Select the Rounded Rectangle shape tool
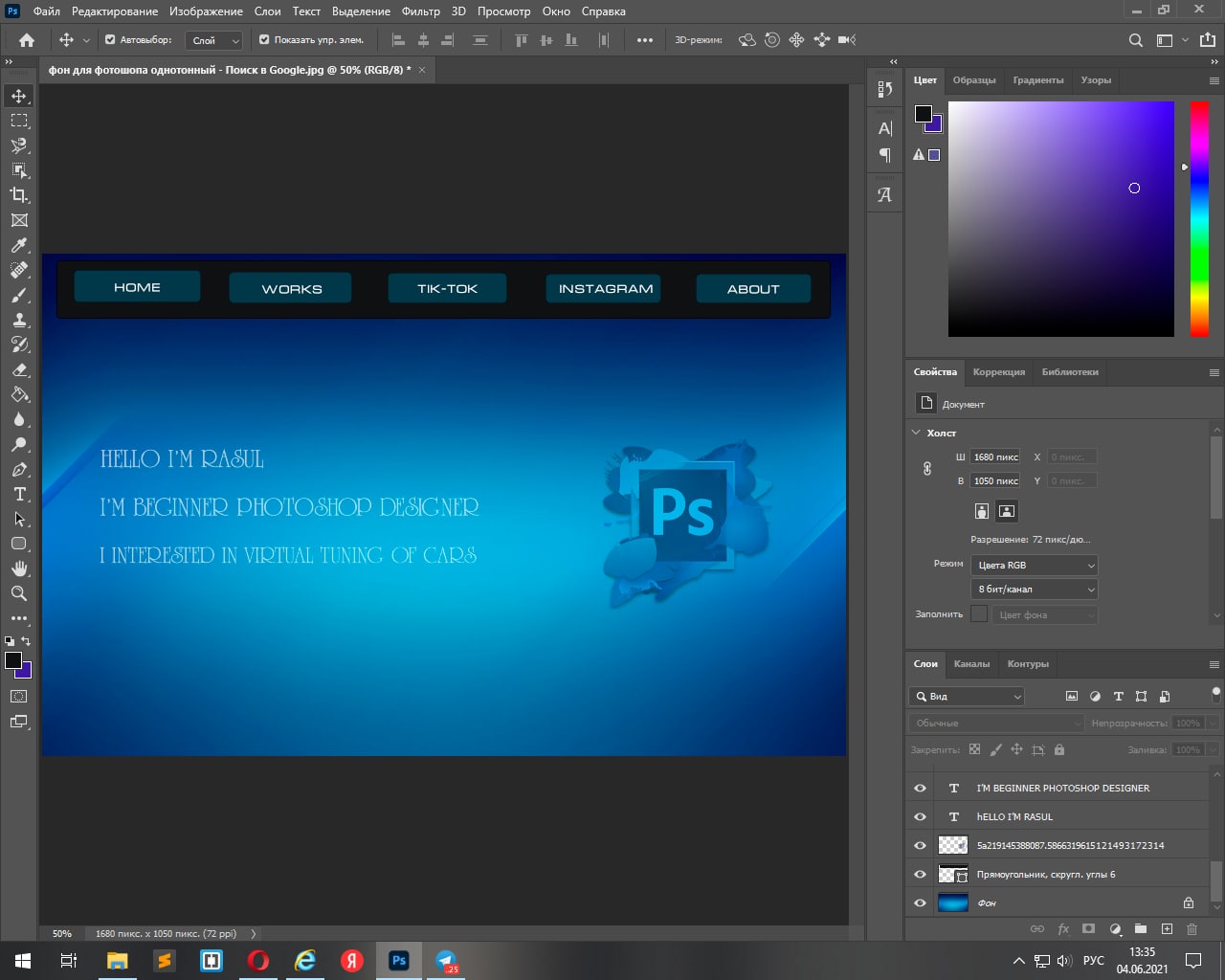Viewport: 1225px width, 980px height. point(19,544)
